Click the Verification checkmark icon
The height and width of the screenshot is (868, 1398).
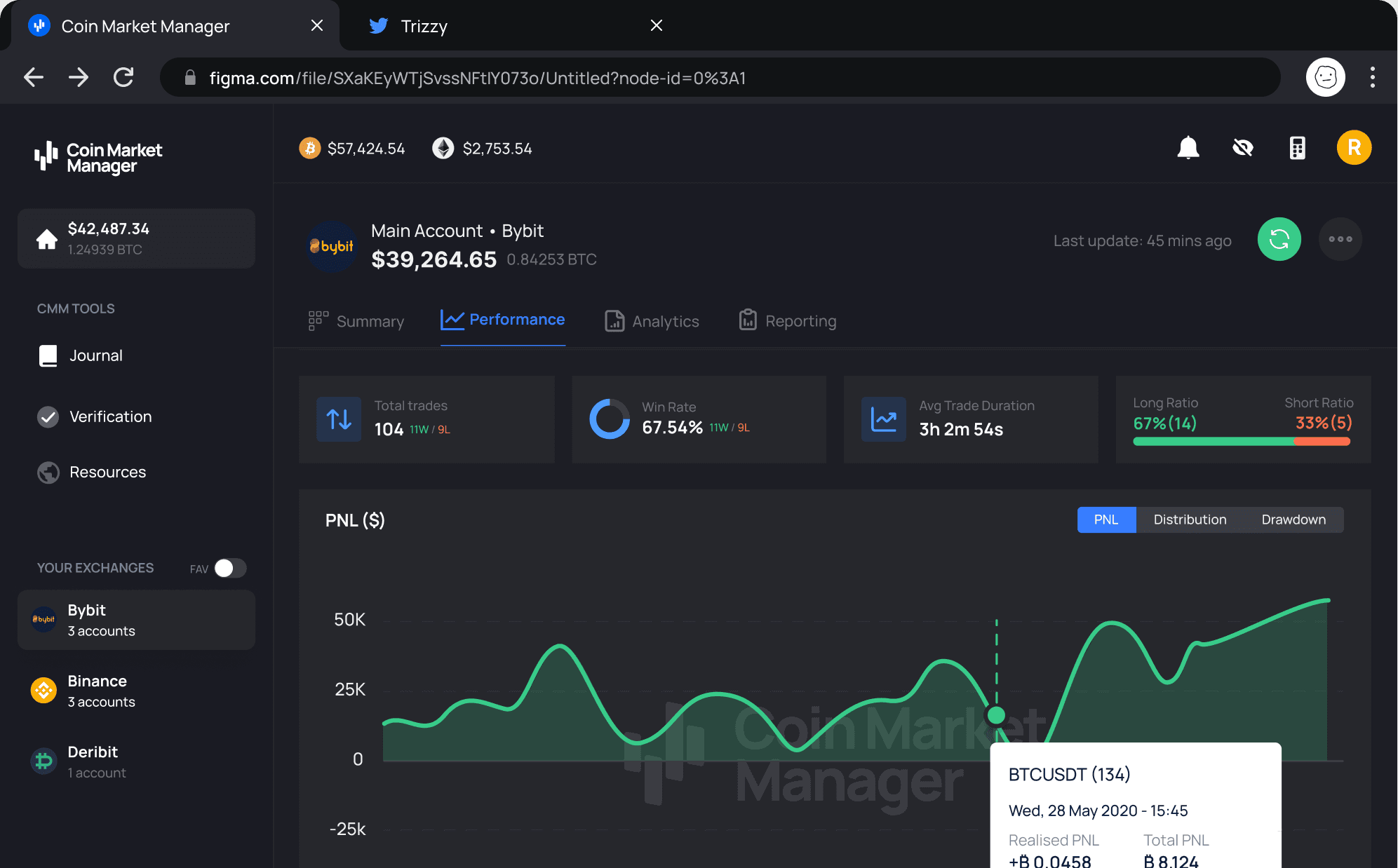48,416
